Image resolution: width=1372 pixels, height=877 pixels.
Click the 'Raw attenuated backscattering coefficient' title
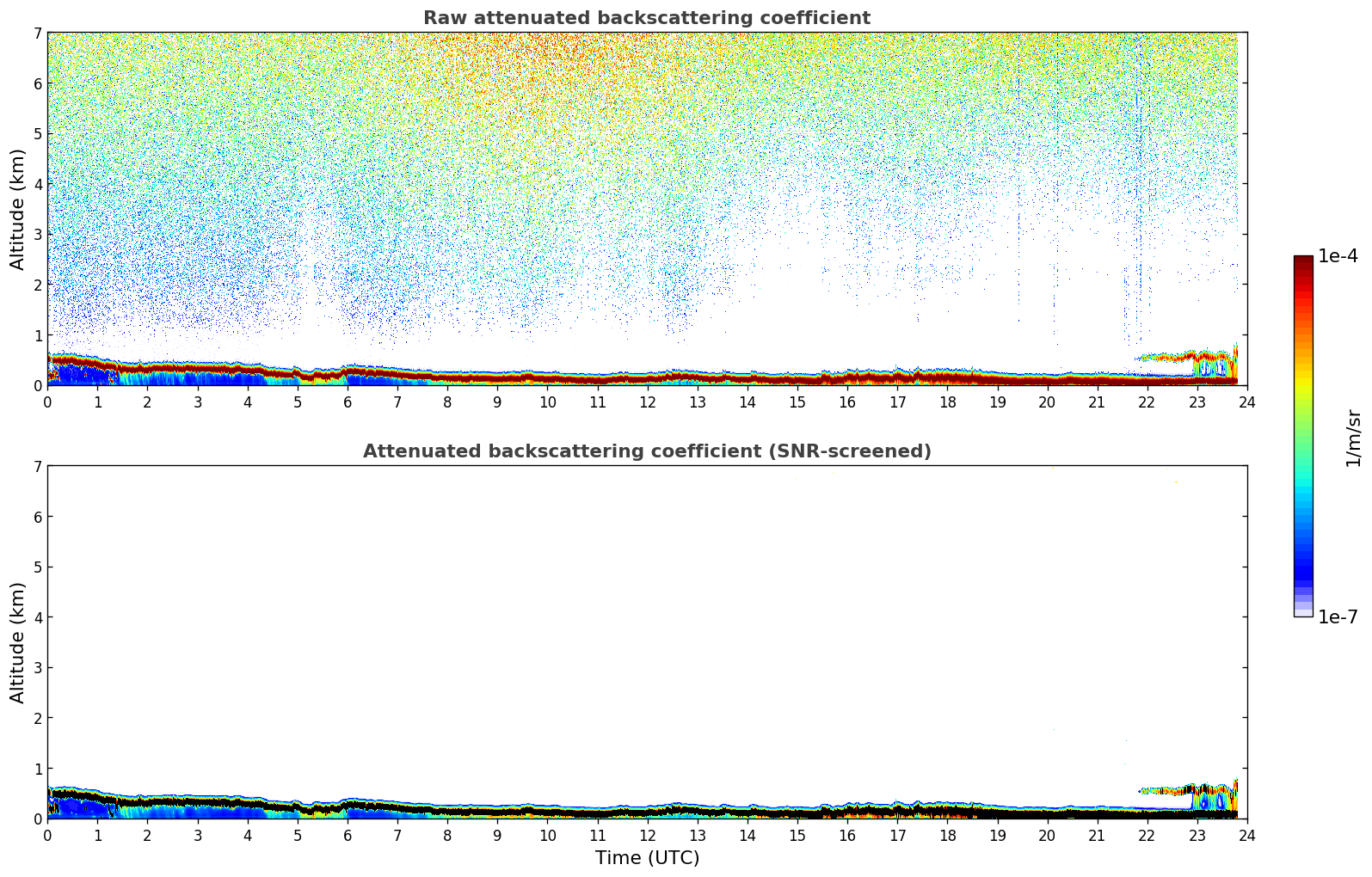(646, 18)
